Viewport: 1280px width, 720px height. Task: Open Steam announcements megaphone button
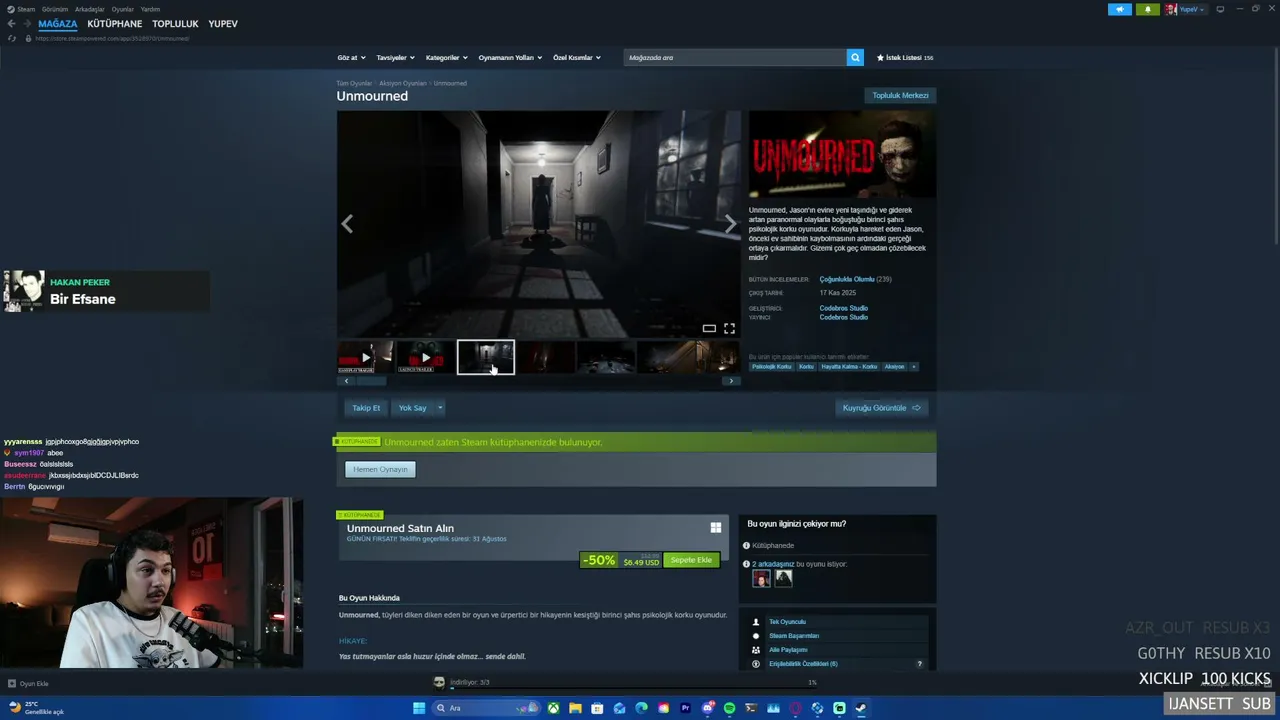pos(1120,9)
